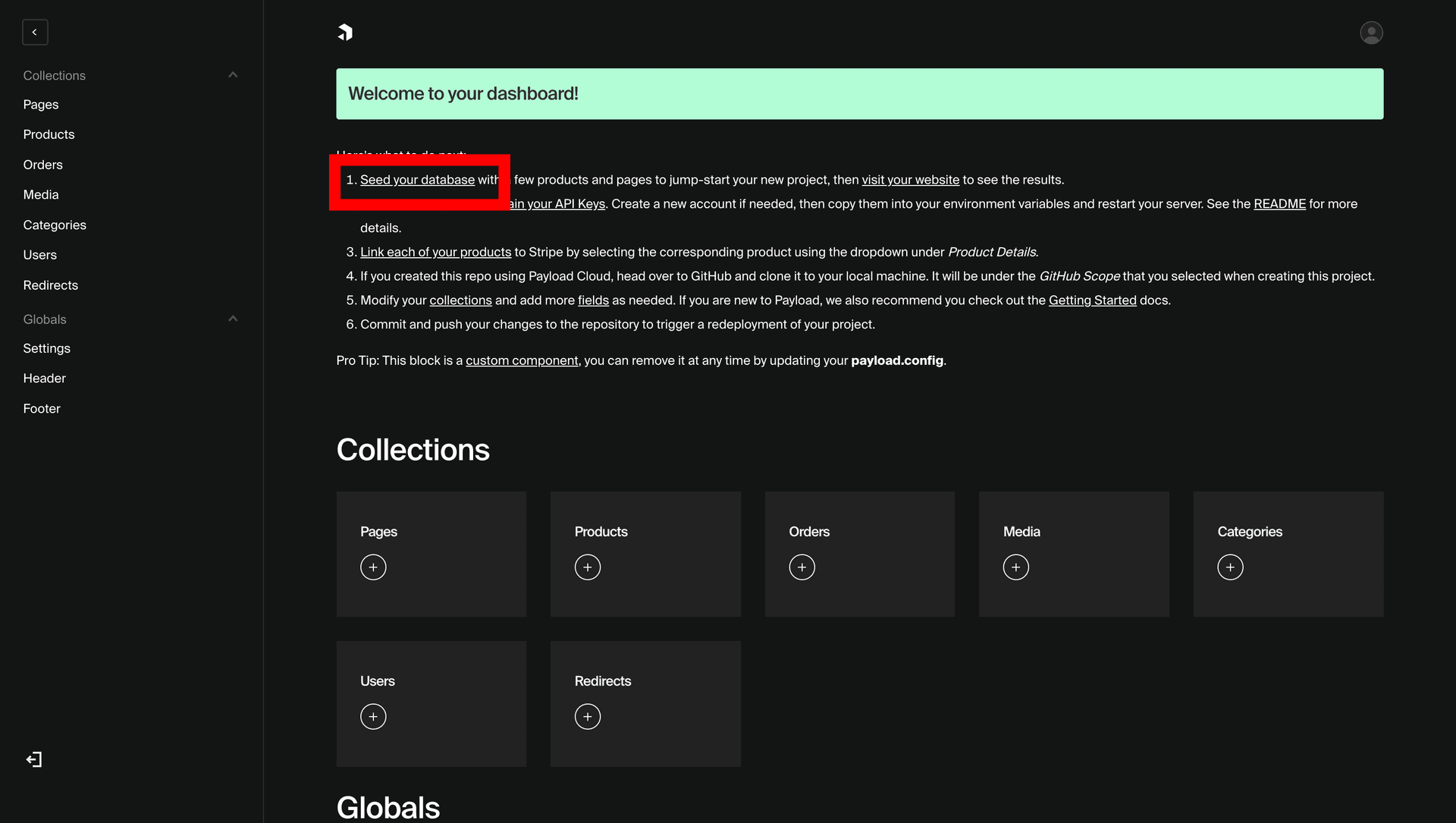Collapse the sidebar with the back arrow
Screen dimensions: 1456x823
coord(35,32)
